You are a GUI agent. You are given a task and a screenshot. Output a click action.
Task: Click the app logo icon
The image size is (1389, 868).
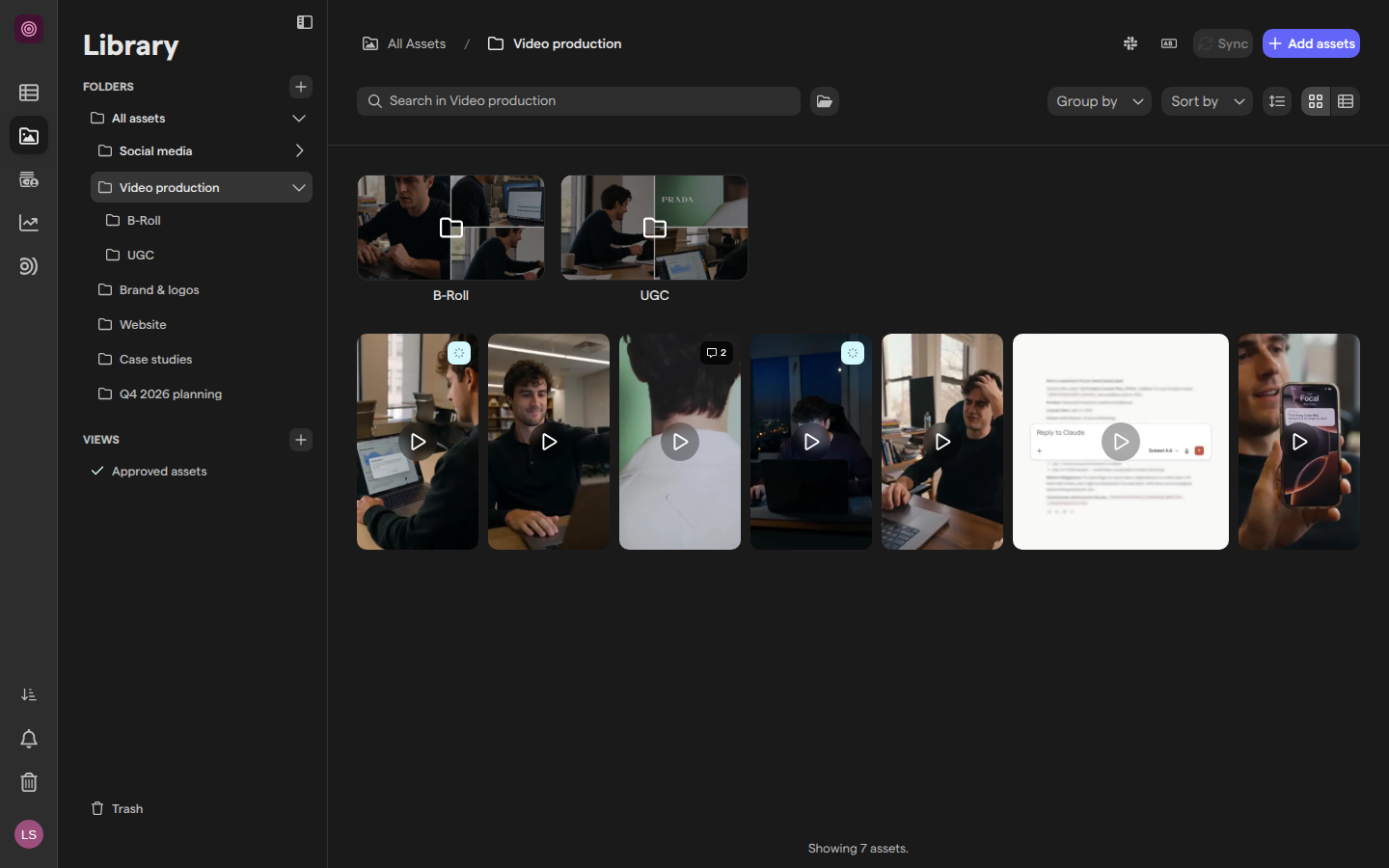click(29, 29)
